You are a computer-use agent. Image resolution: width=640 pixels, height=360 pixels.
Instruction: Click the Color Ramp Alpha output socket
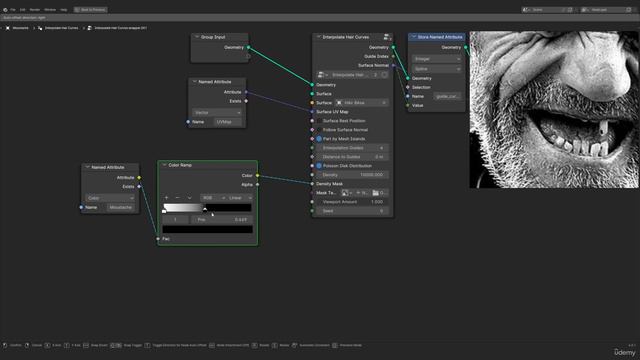(258, 184)
